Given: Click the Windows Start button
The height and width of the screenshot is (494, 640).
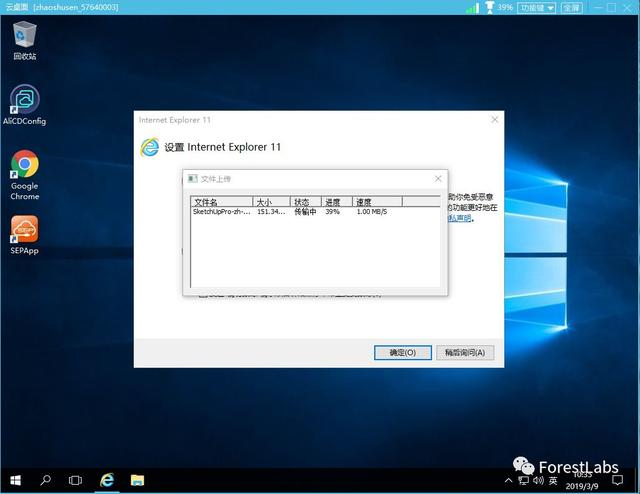Looking at the screenshot, I should pyautogui.click(x=16, y=480).
